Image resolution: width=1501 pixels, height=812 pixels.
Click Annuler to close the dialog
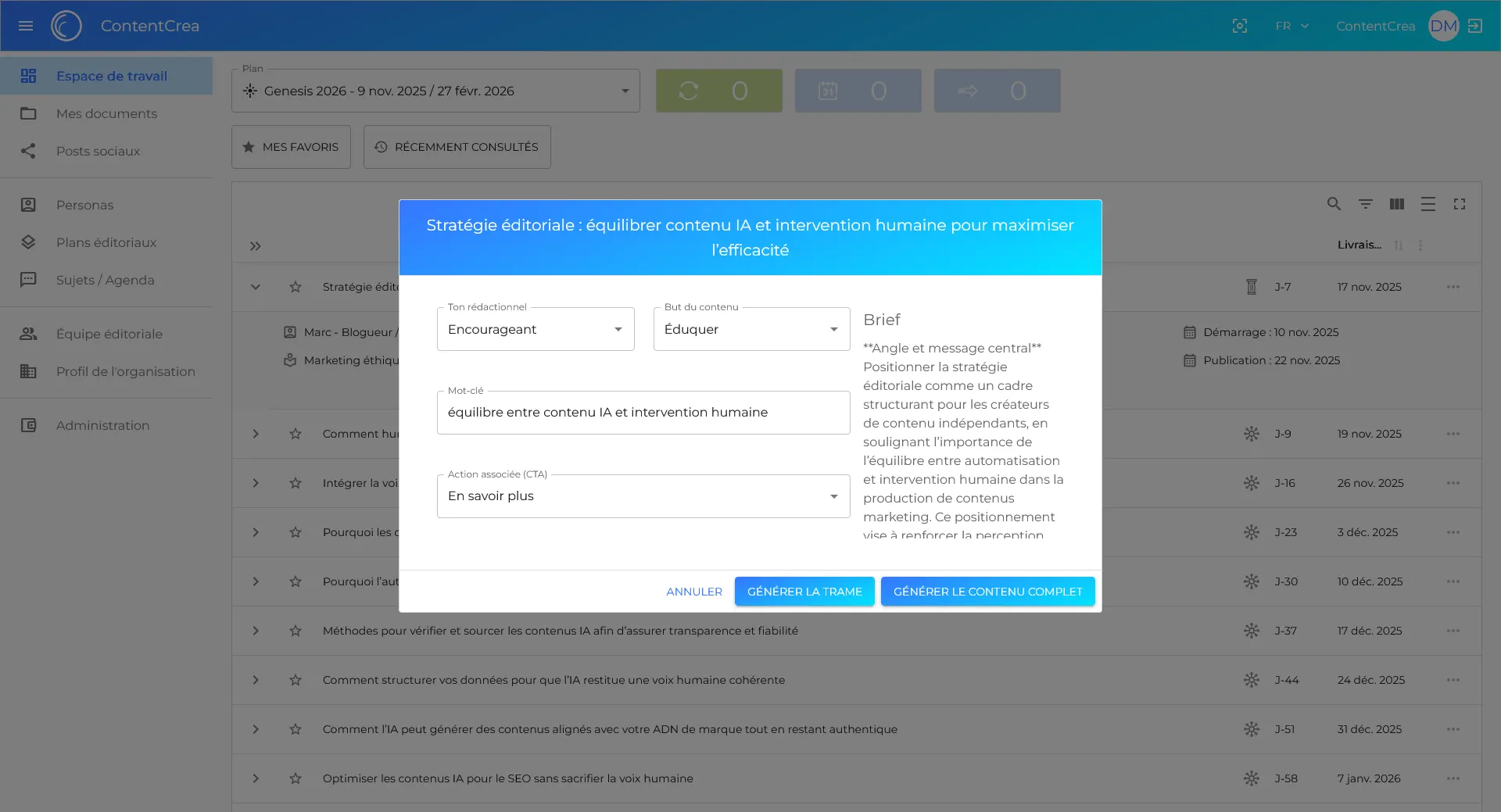[693, 592]
